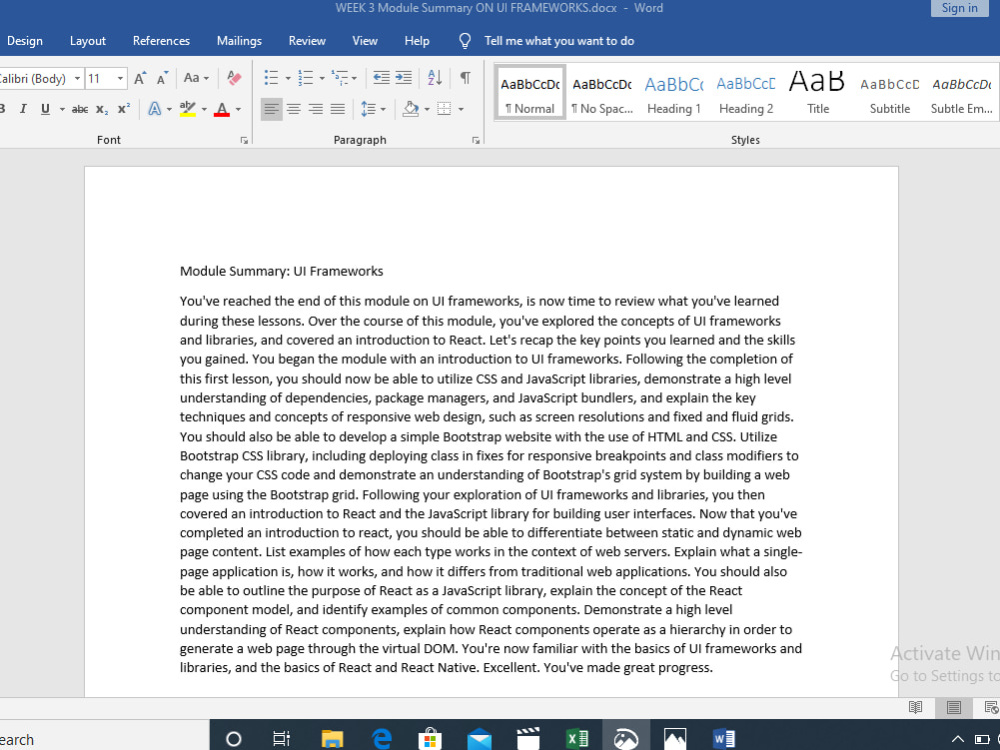Open Change Case Aa dropdown
This screenshot has width=1000, height=750.
point(196,78)
